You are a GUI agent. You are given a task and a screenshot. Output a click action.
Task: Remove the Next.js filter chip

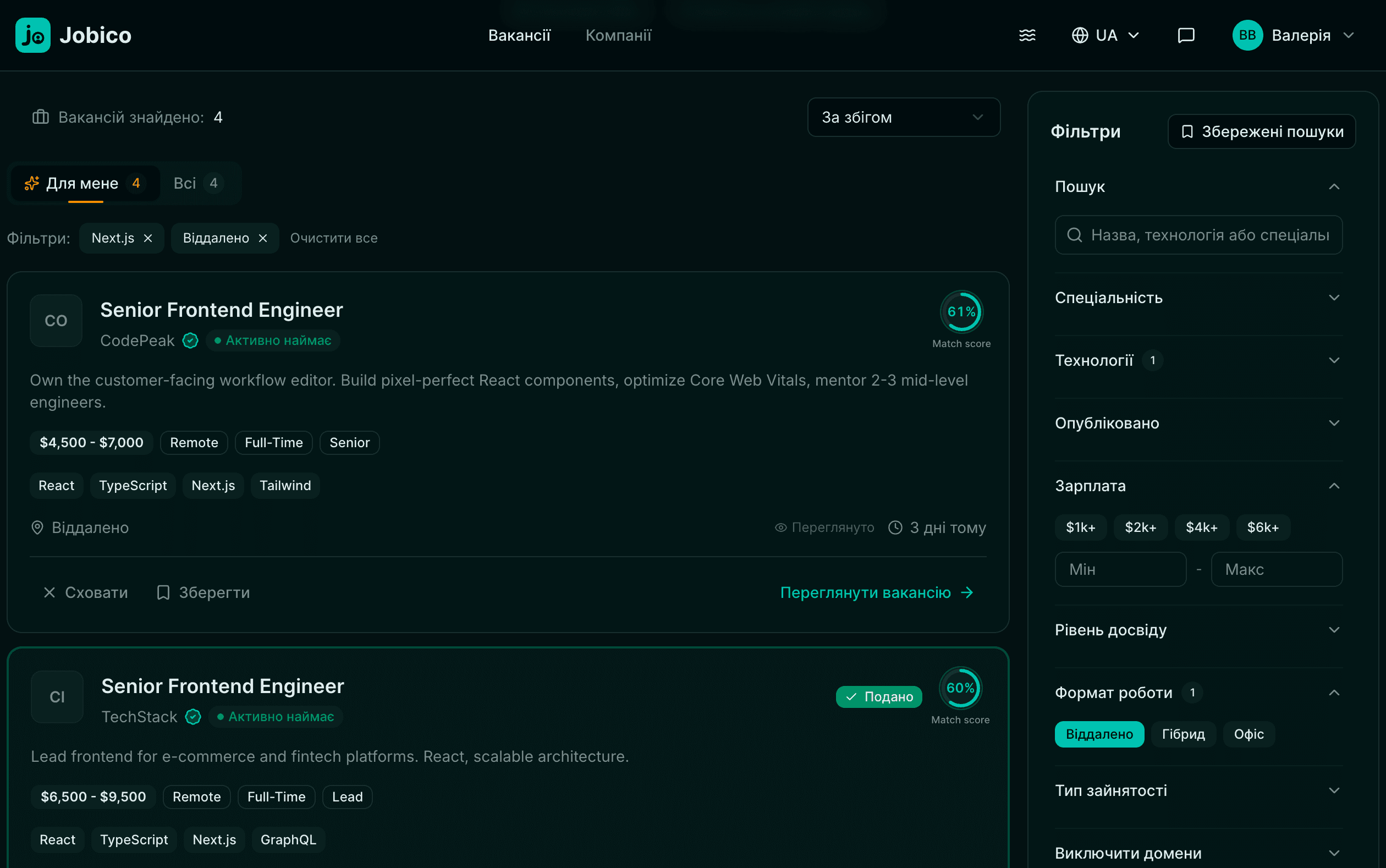pos(148,238)
